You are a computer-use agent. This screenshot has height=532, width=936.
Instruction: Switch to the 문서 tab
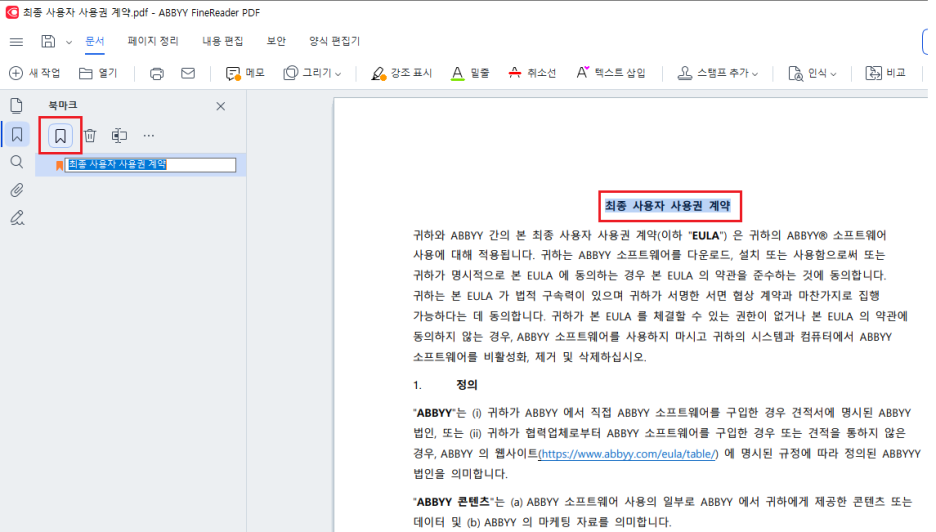94,41
